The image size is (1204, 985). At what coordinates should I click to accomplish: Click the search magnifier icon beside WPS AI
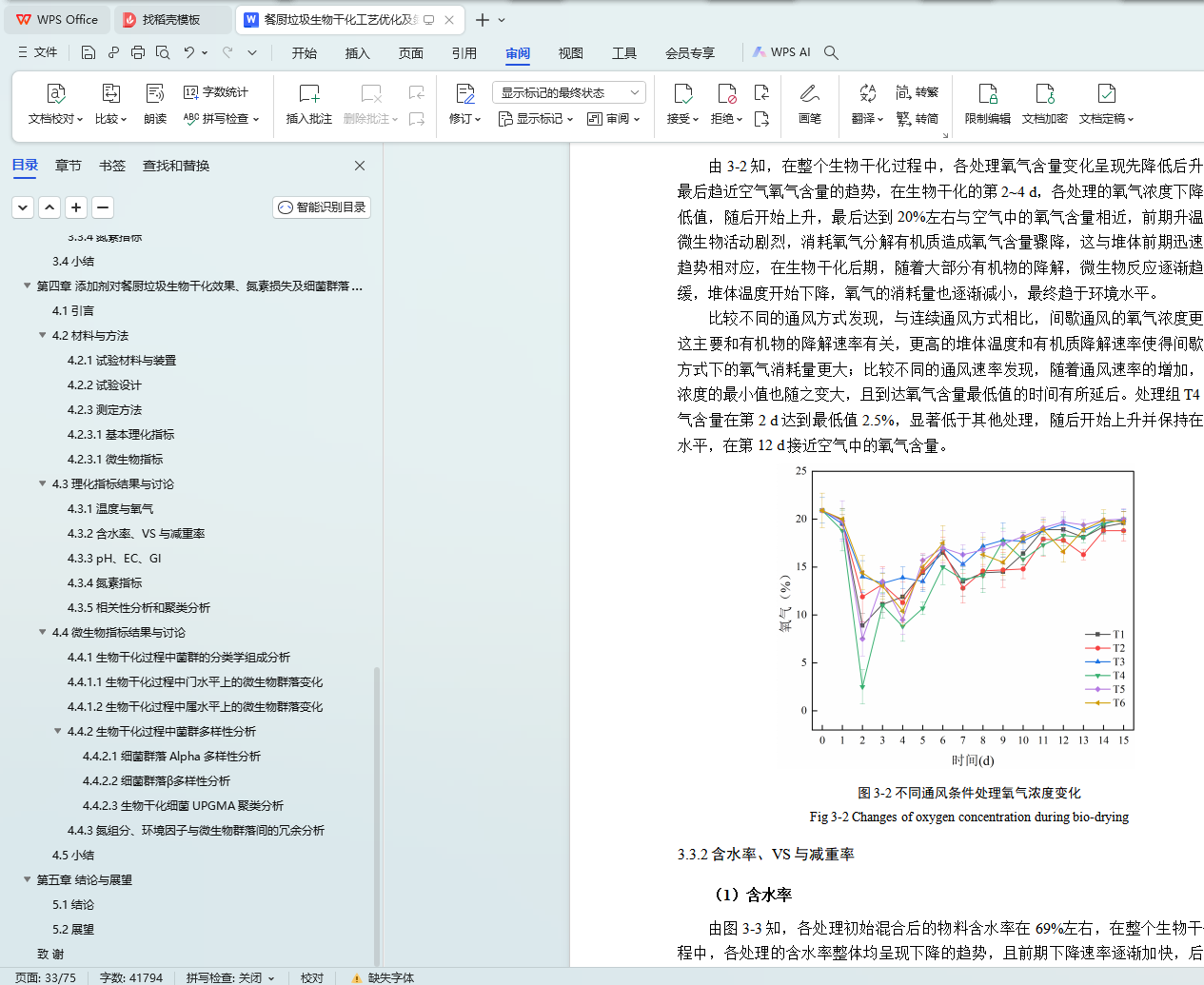[831, 52]
